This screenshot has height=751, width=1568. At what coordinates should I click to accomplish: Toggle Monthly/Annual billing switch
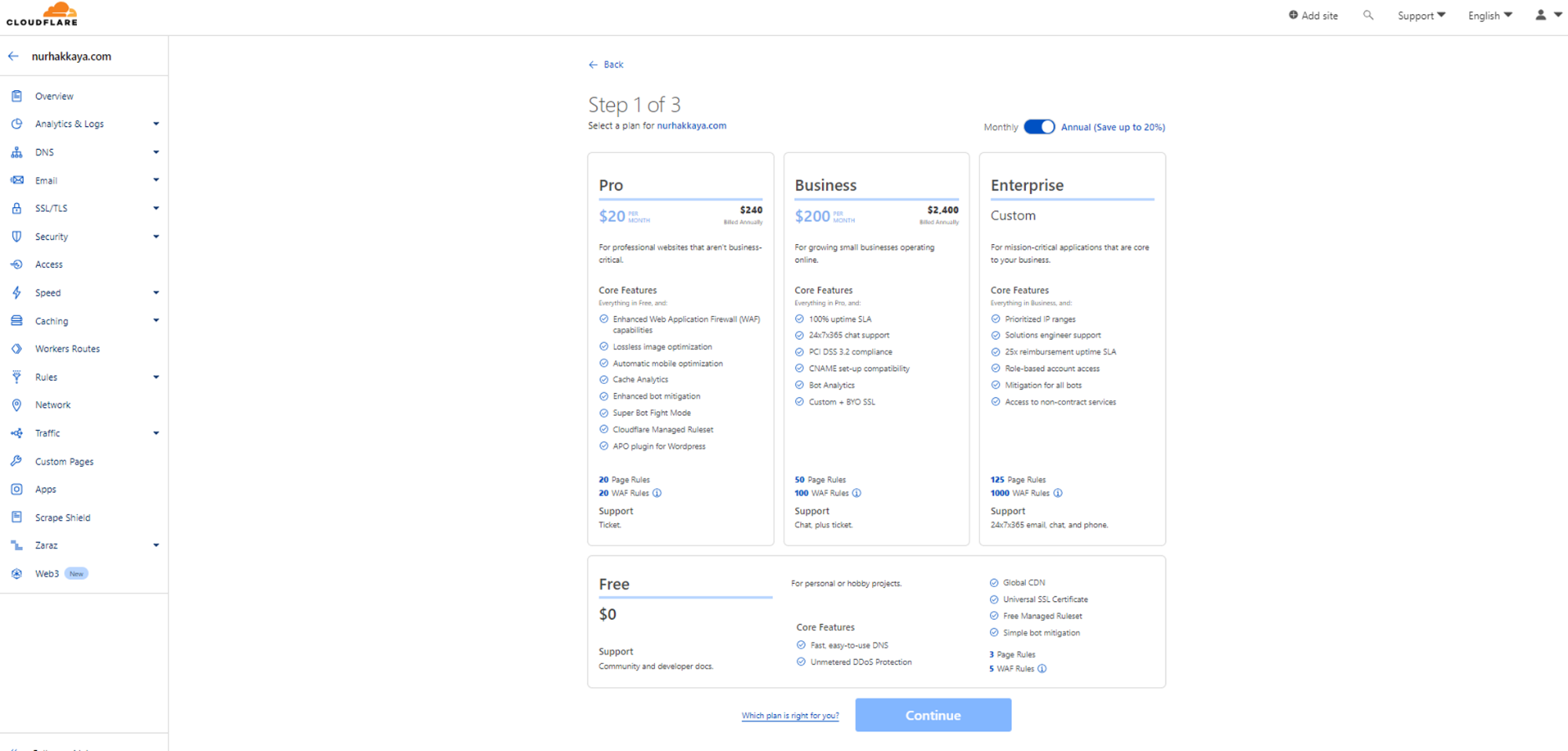click(x=1039, y=126)
